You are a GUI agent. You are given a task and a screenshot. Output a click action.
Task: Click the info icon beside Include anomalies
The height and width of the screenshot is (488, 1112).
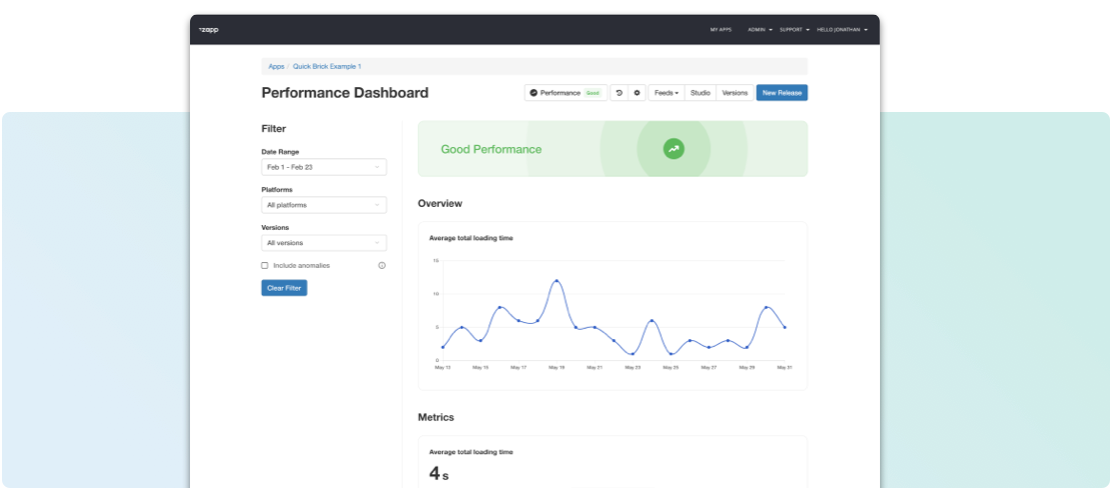point(382,266)
